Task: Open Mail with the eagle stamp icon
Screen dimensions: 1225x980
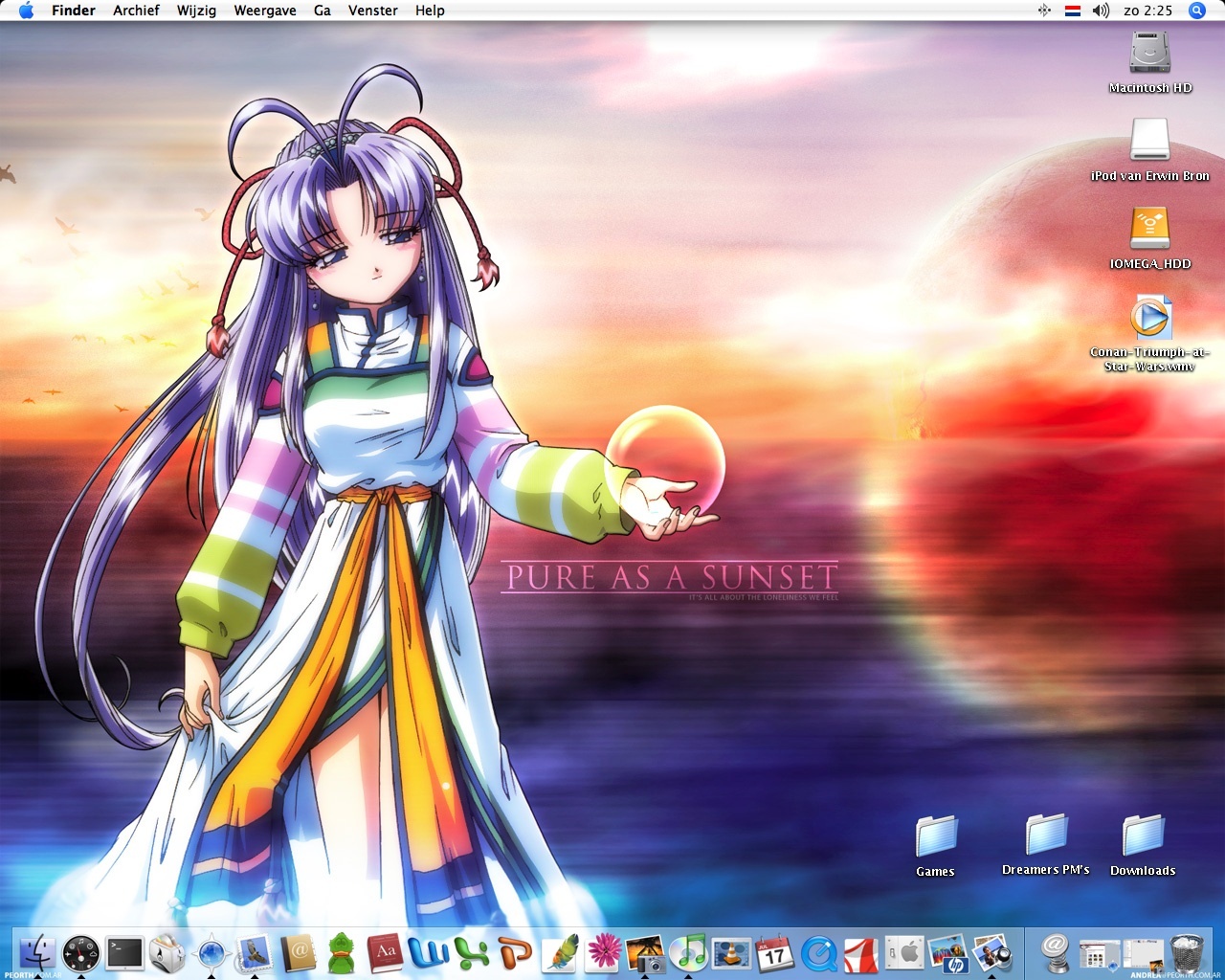Action: click(255, 953)
